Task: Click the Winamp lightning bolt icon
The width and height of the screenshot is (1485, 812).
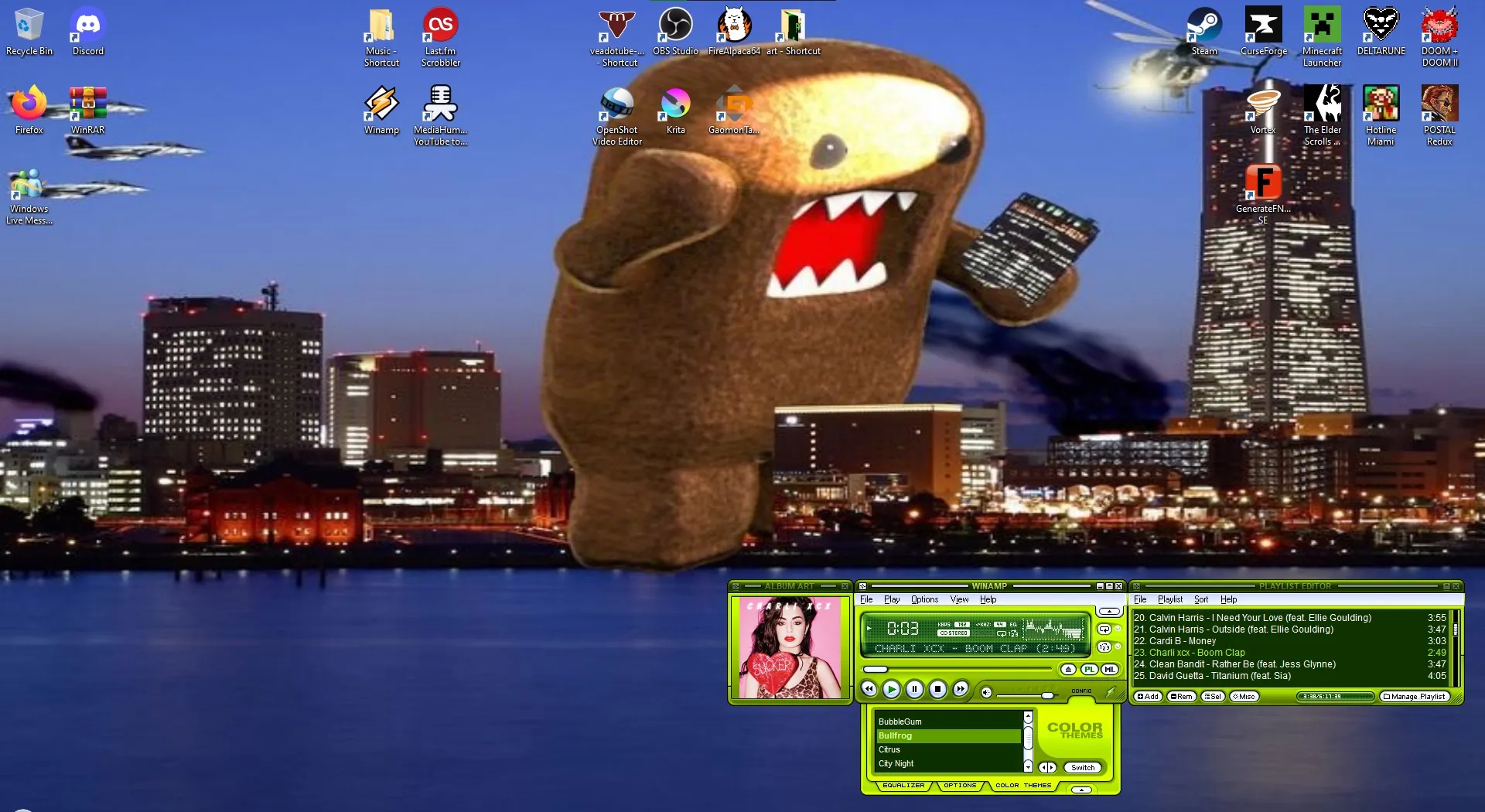Action: 1111,691
